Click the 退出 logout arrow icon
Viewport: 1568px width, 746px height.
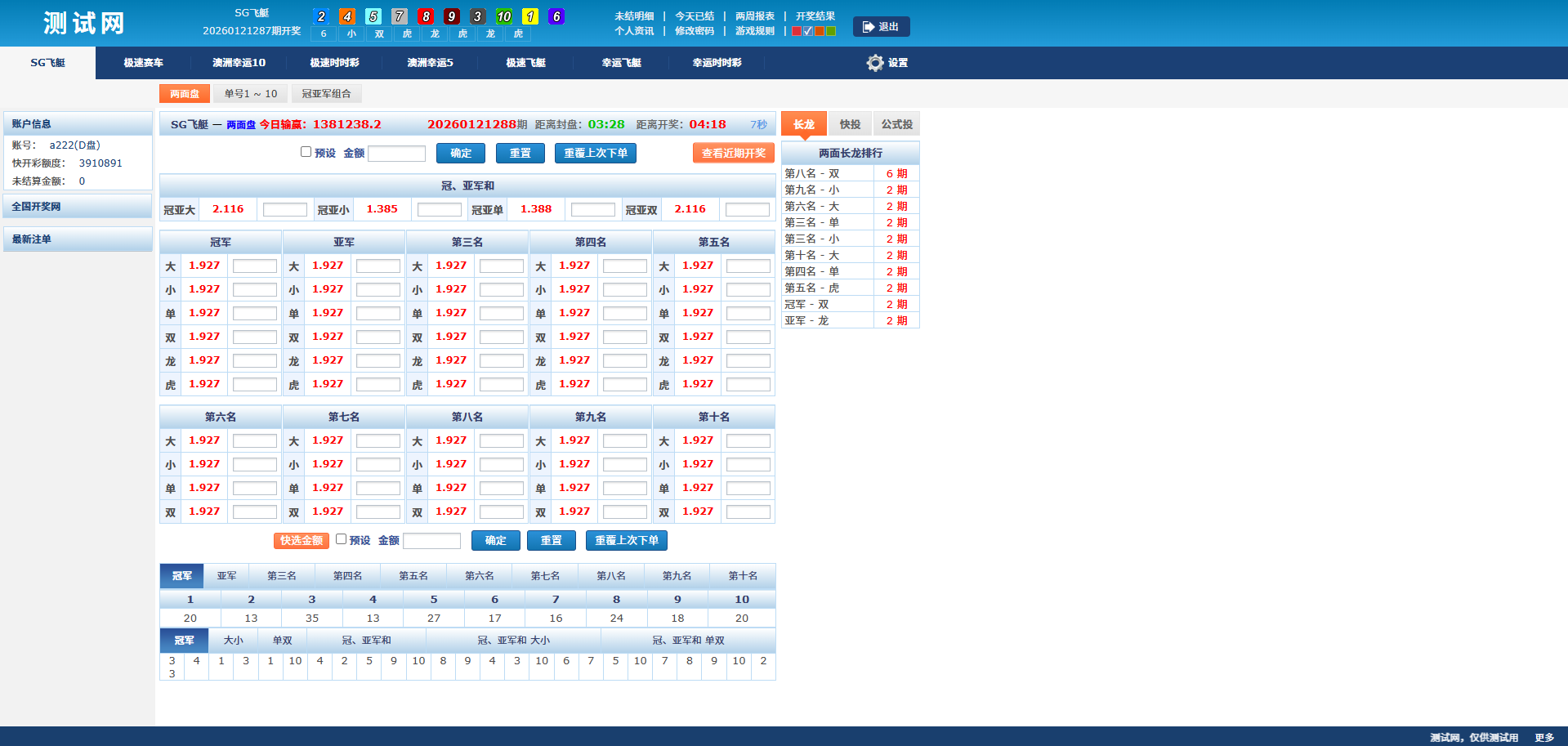click(x=869, y=27)
